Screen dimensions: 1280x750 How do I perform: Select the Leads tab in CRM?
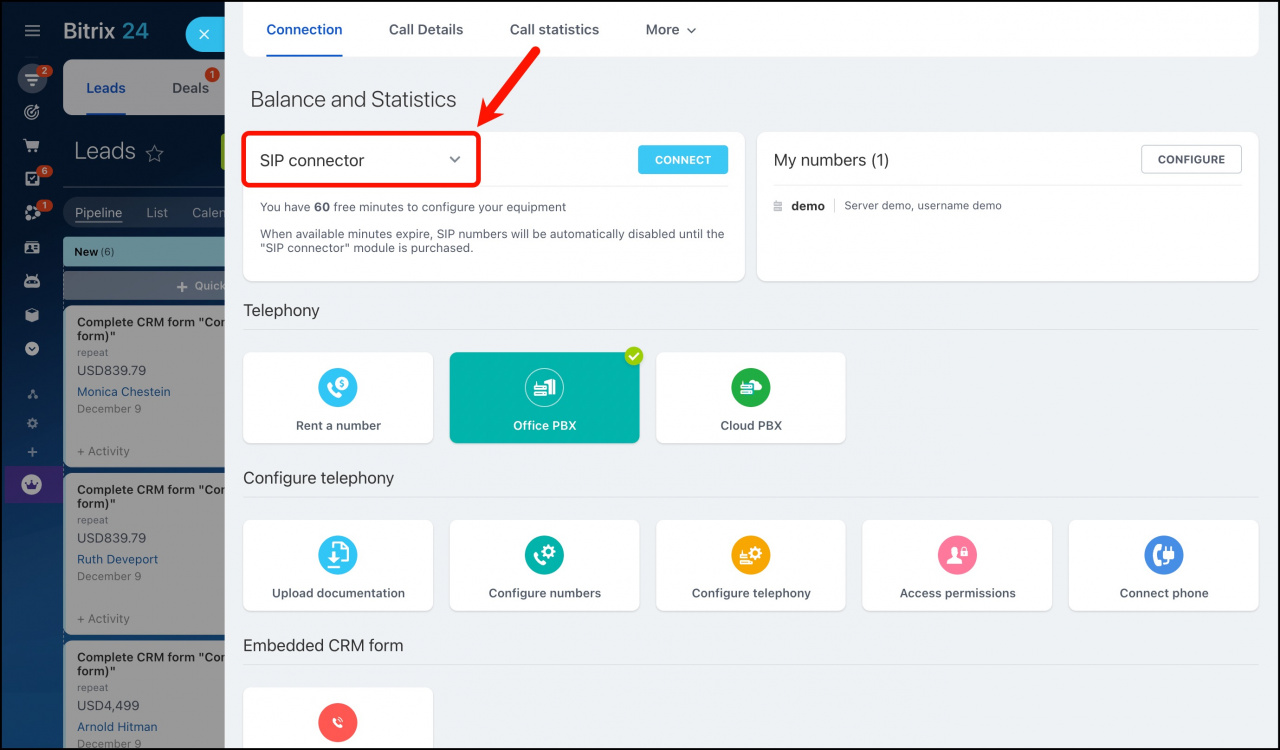pos(106,88)
